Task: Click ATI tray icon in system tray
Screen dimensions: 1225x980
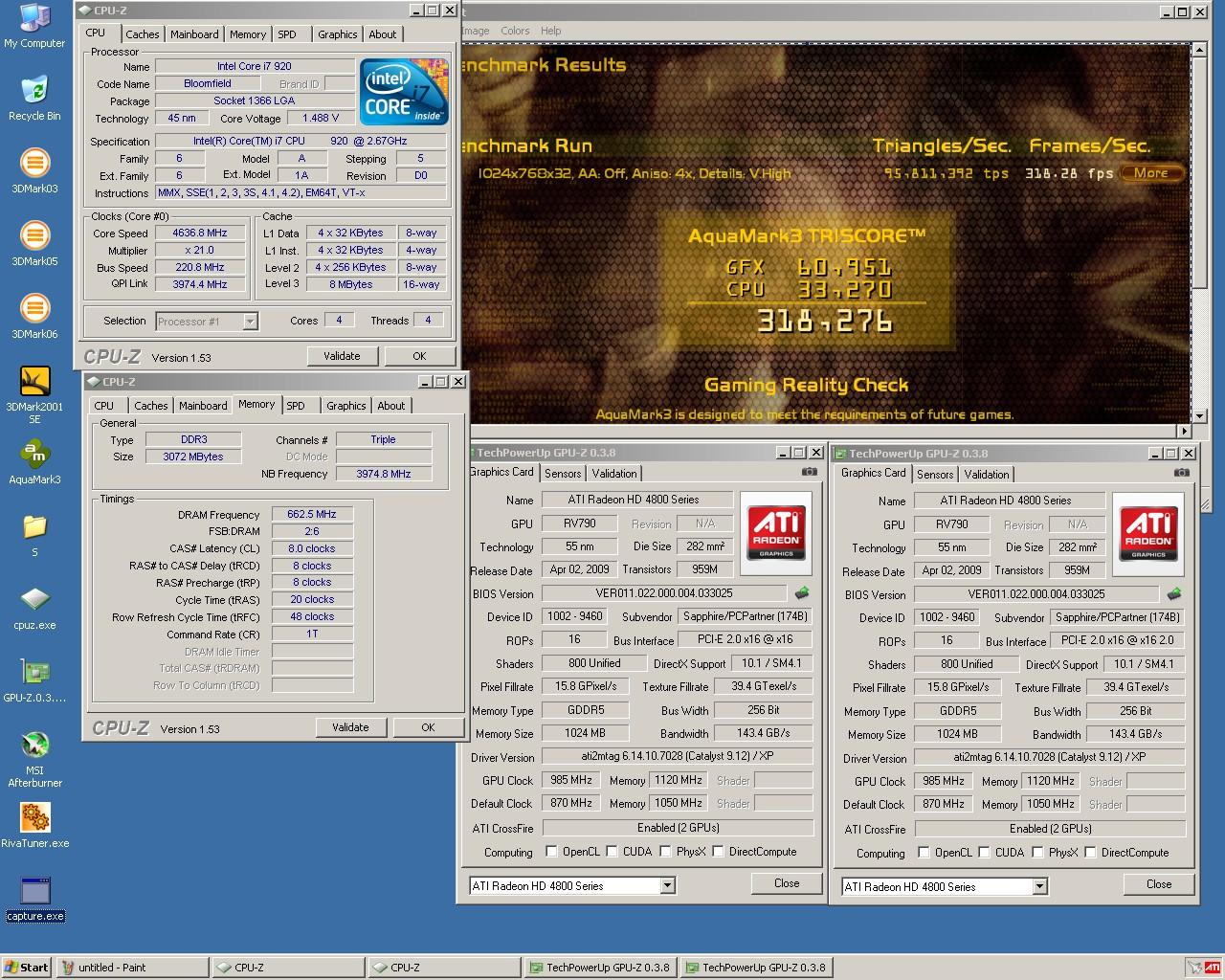Action: tap(1212, 967)
